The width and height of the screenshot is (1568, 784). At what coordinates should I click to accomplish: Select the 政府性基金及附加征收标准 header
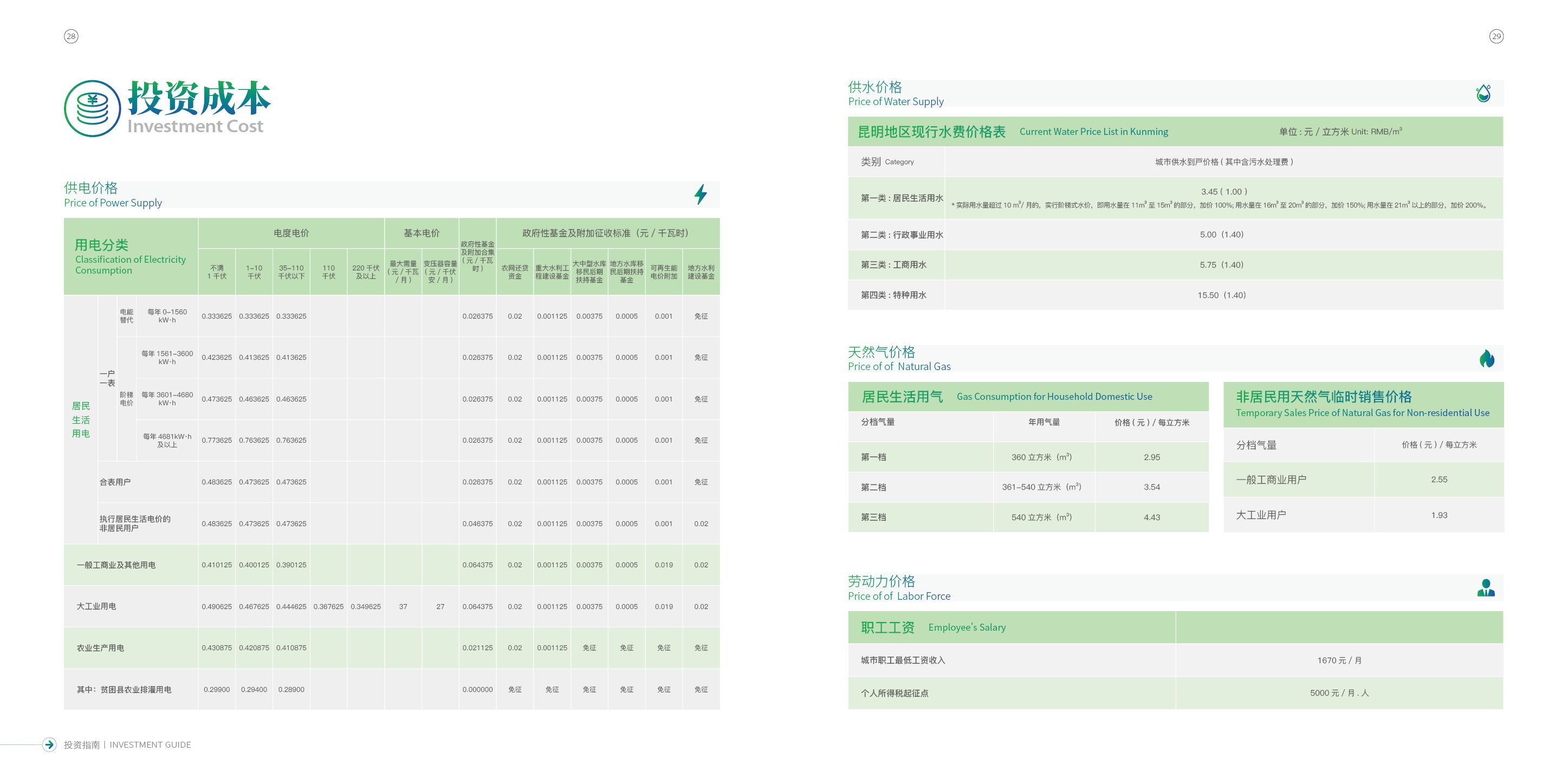[x=605, y=233]
